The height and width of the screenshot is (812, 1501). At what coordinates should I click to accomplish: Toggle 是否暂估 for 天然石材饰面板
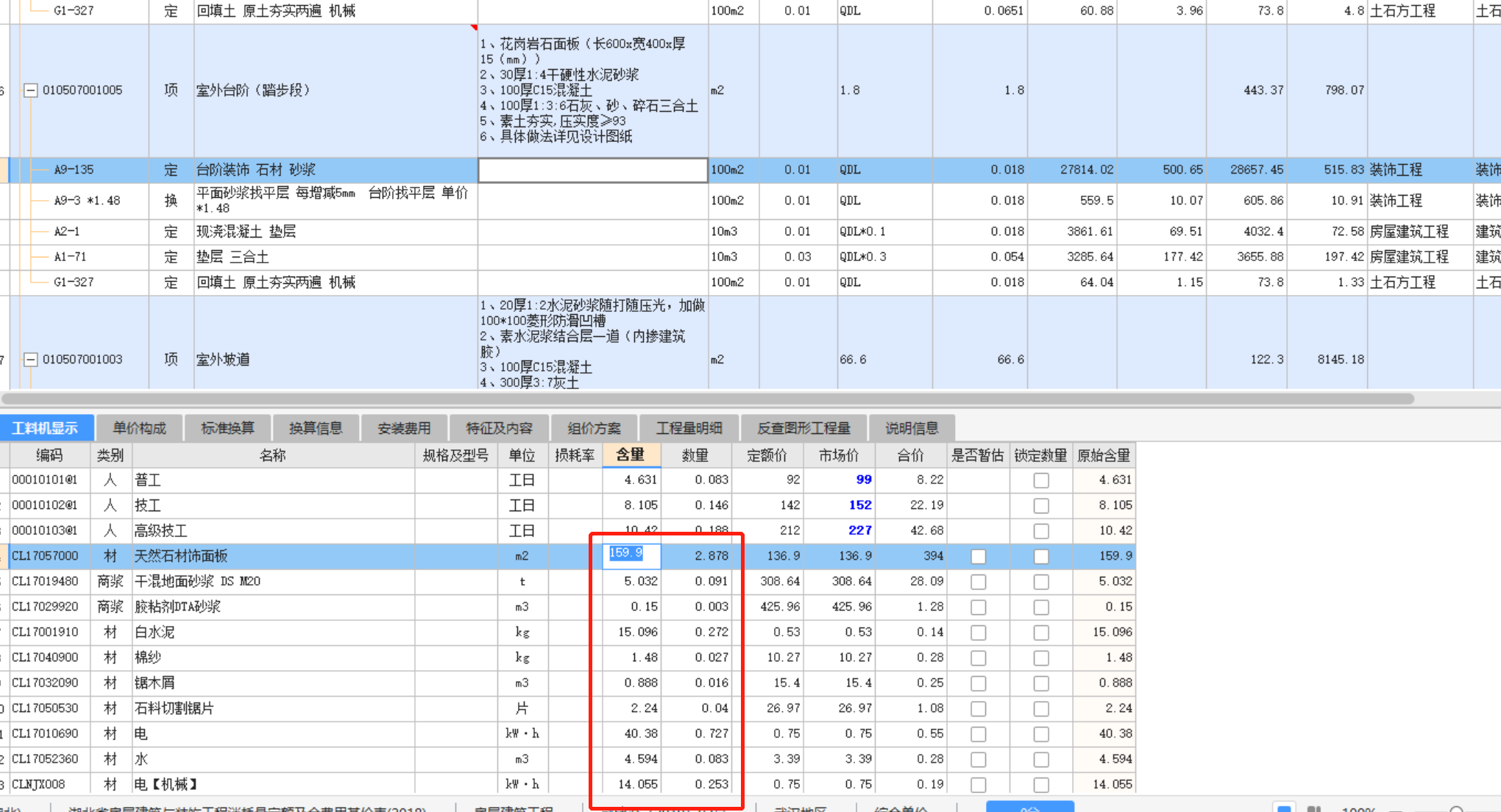[978, 557]
